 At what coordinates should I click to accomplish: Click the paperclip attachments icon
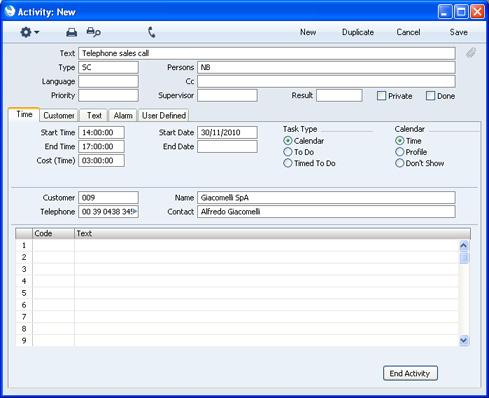coord(471,53)
